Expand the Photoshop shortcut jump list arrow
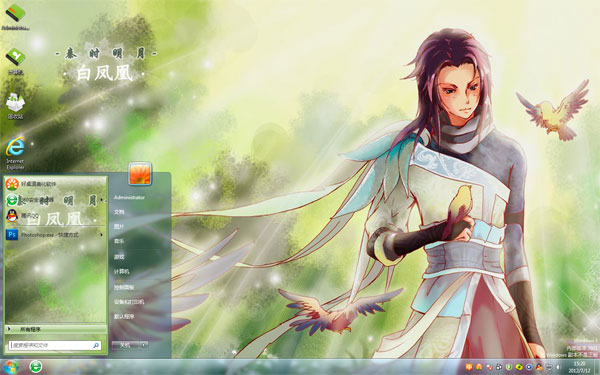The image size is (600, 375). [102, 234]
